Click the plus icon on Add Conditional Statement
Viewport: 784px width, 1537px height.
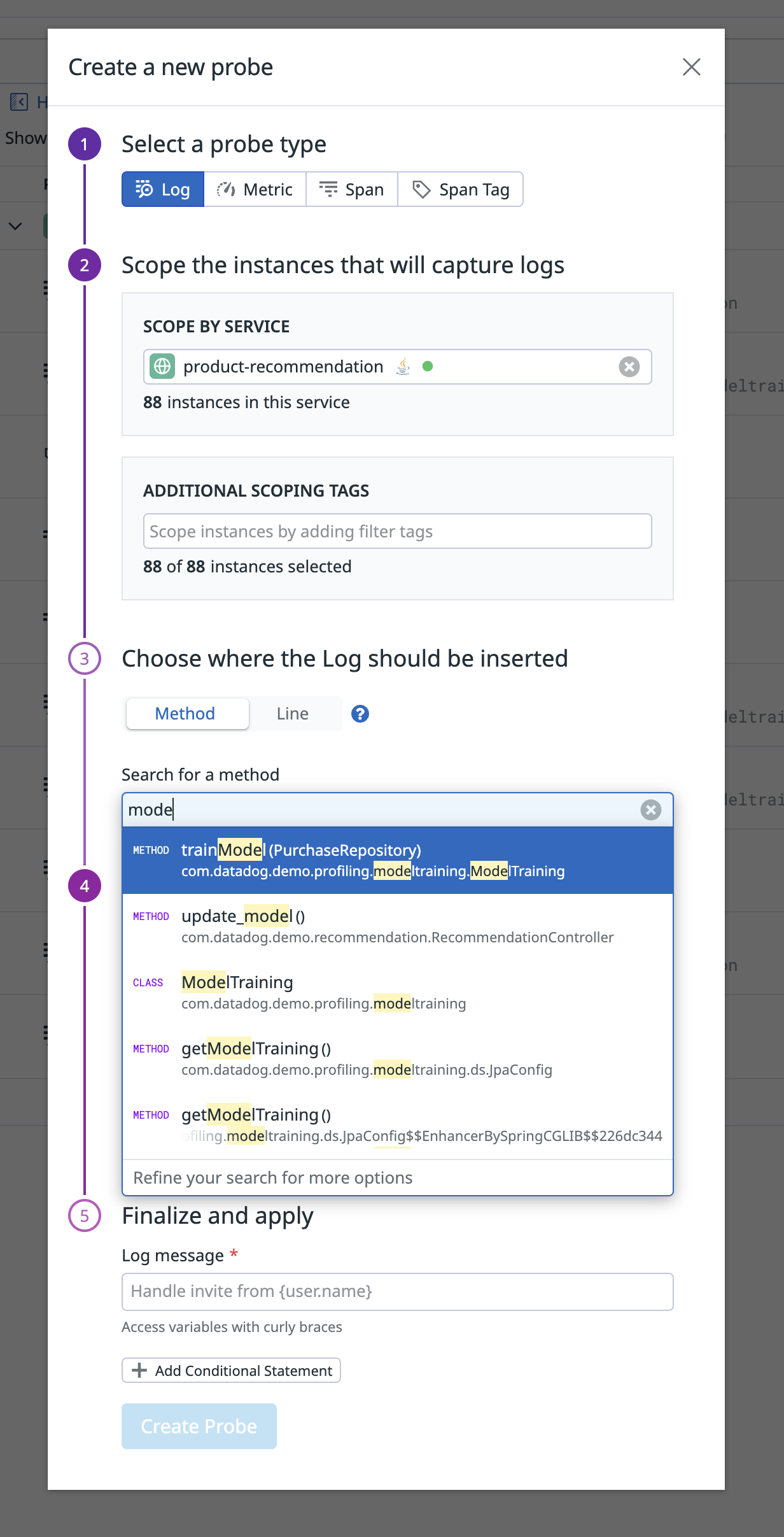coord(139,1370)
